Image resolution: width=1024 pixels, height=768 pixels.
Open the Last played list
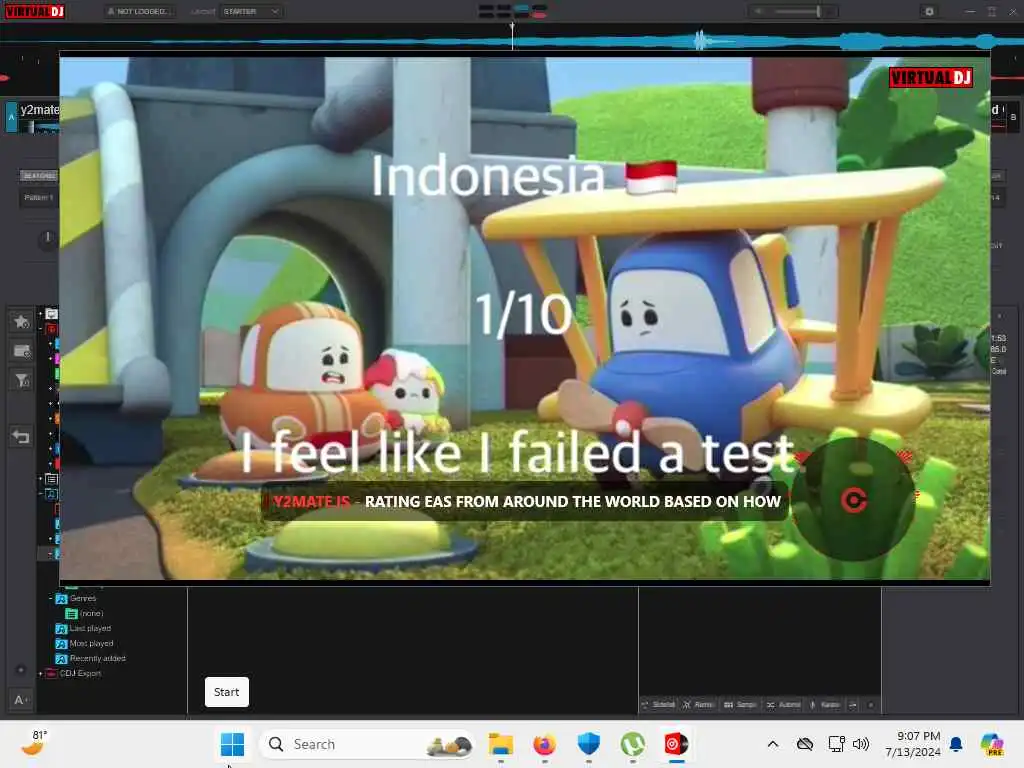[84, 628]
